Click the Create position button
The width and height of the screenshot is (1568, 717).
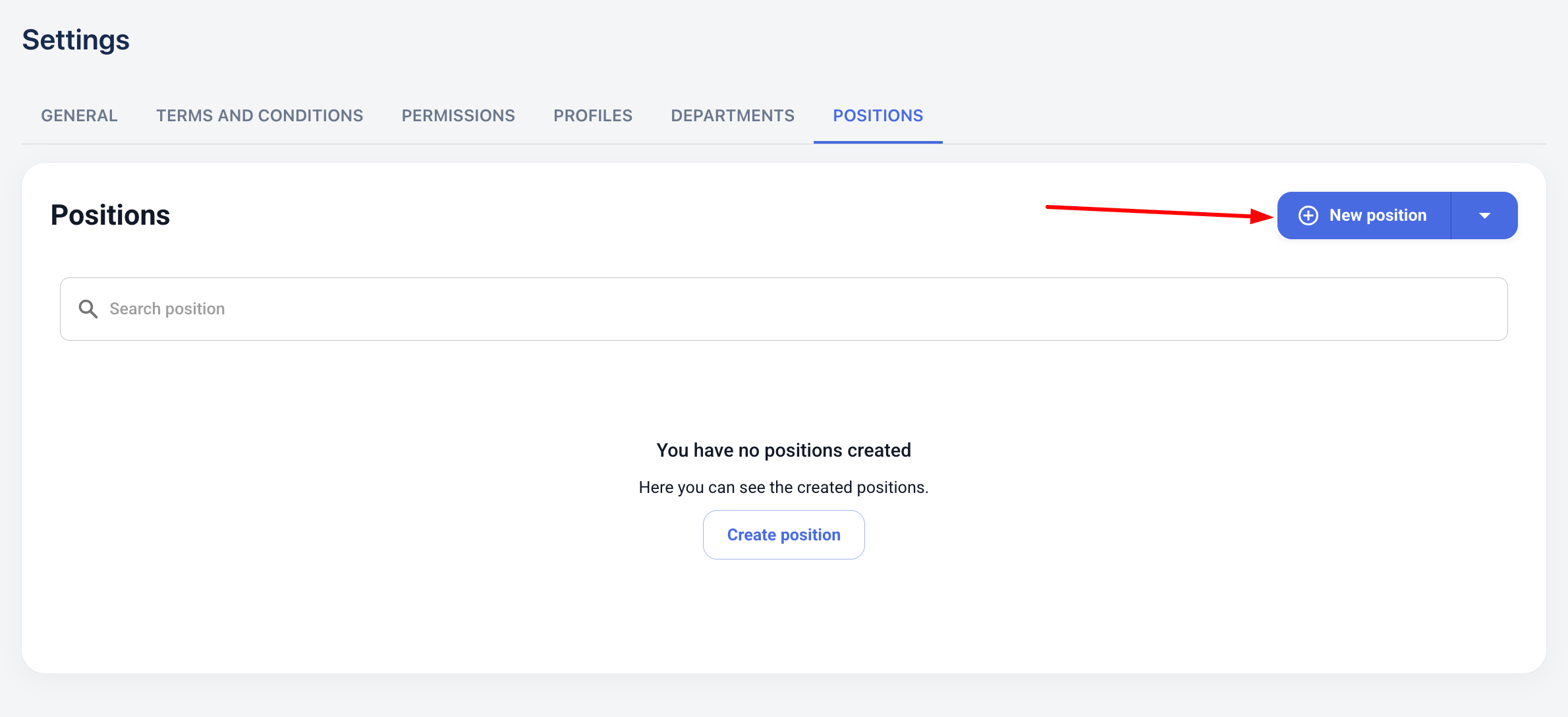click(x=783, y=534)
